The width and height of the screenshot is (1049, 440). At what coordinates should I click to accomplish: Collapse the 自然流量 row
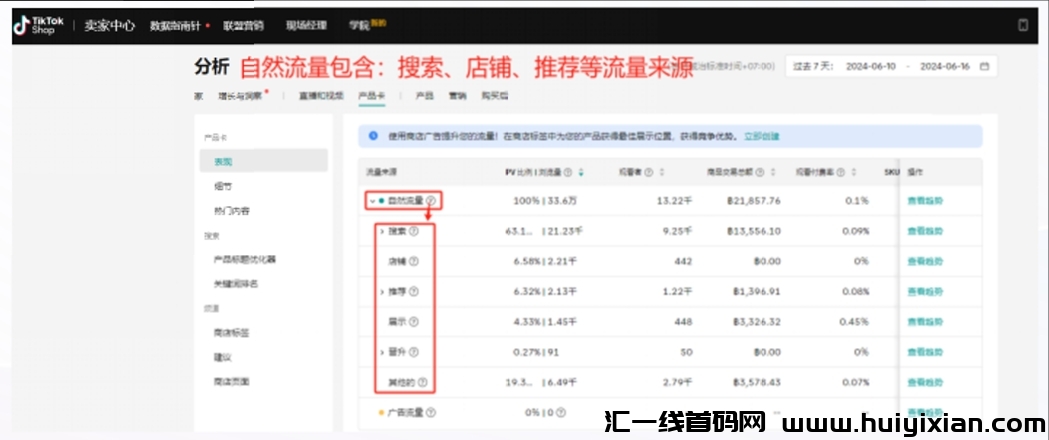[x=371, y=201]
